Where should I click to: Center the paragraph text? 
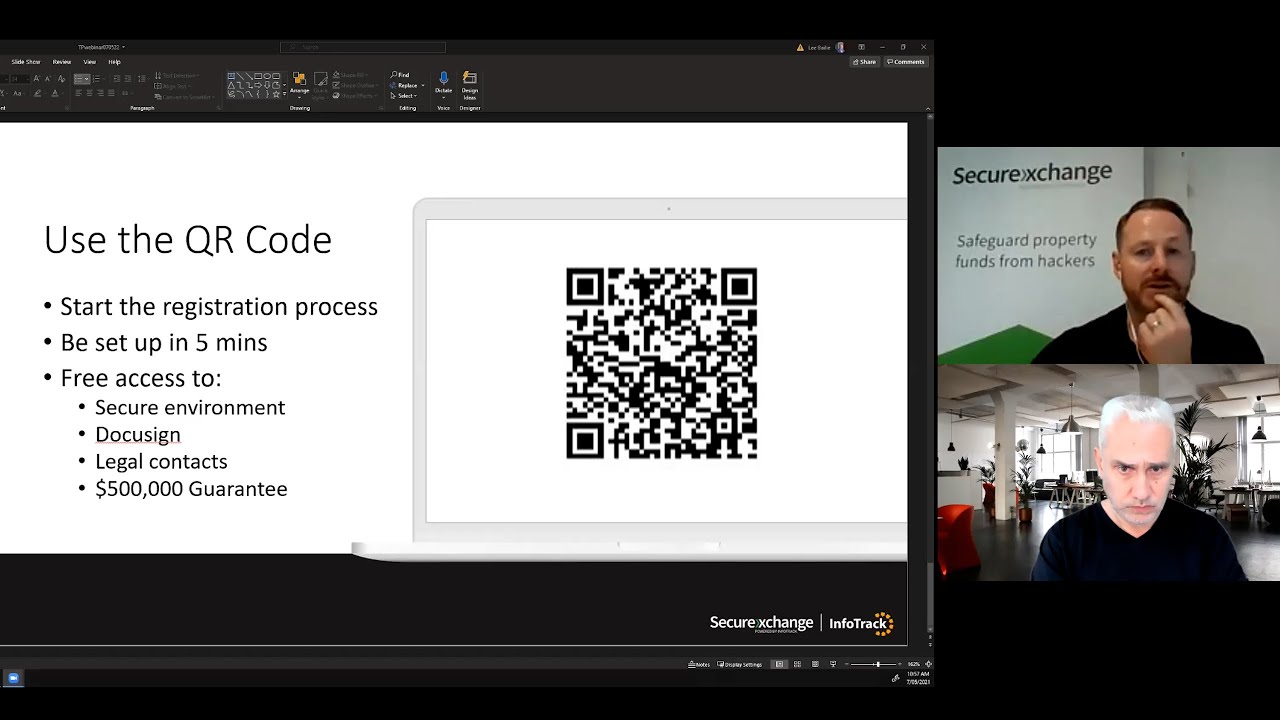click(89, 93)
